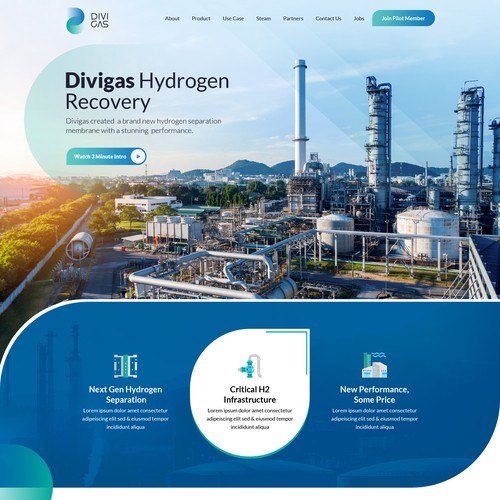
Task: Click the factory building icon
Action: [375, 365]
